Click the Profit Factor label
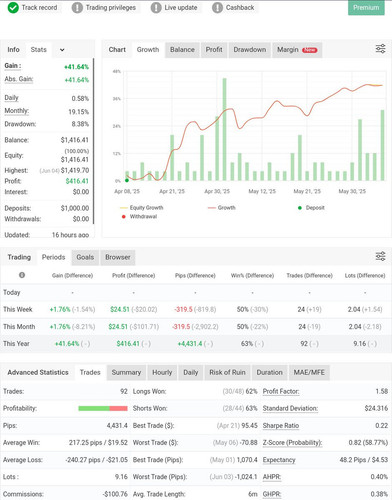This screenshot has height=500, width=392. pyautogui.click(x=281, y=391)
